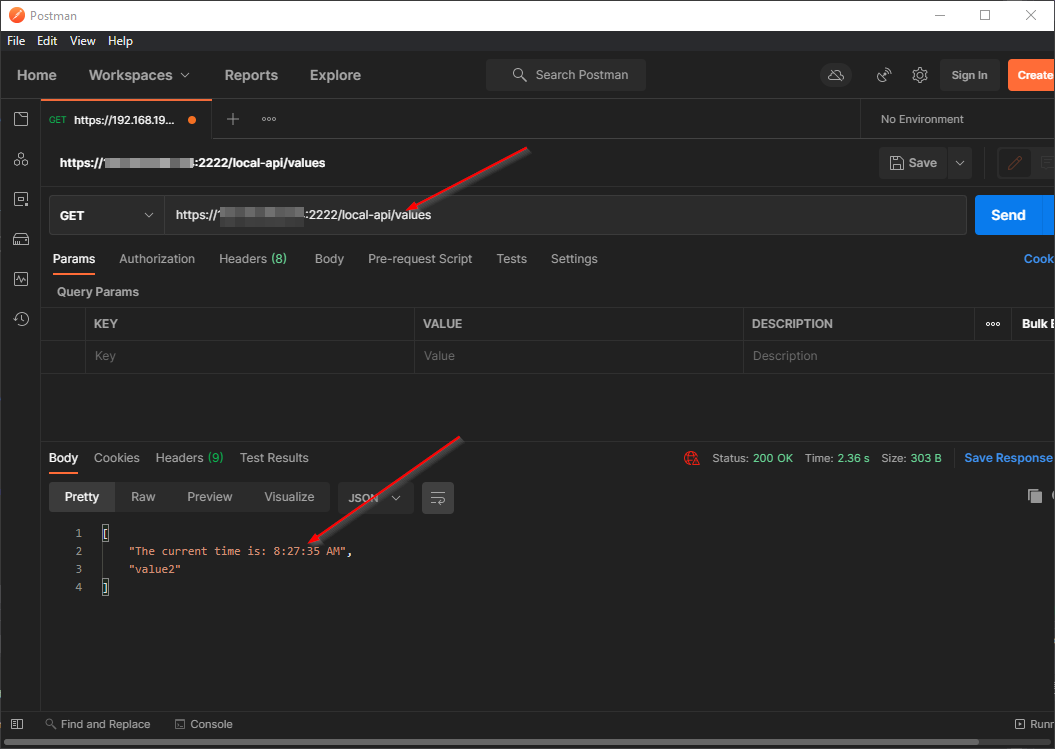The height and width of the screenshot is (749, 1055).
Task: Open the Collections sidebar panel
Action: 20,118
